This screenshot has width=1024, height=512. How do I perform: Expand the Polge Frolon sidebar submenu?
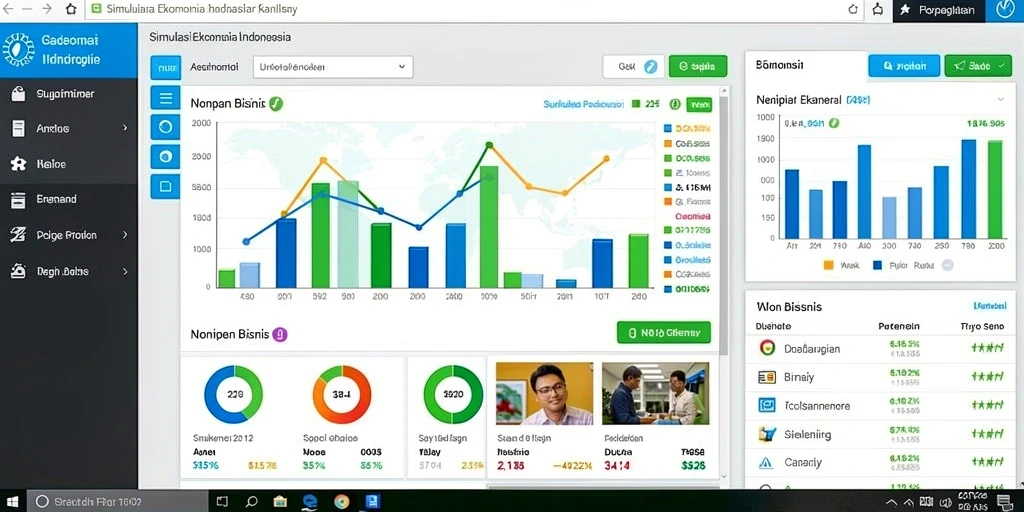[125, 234]
